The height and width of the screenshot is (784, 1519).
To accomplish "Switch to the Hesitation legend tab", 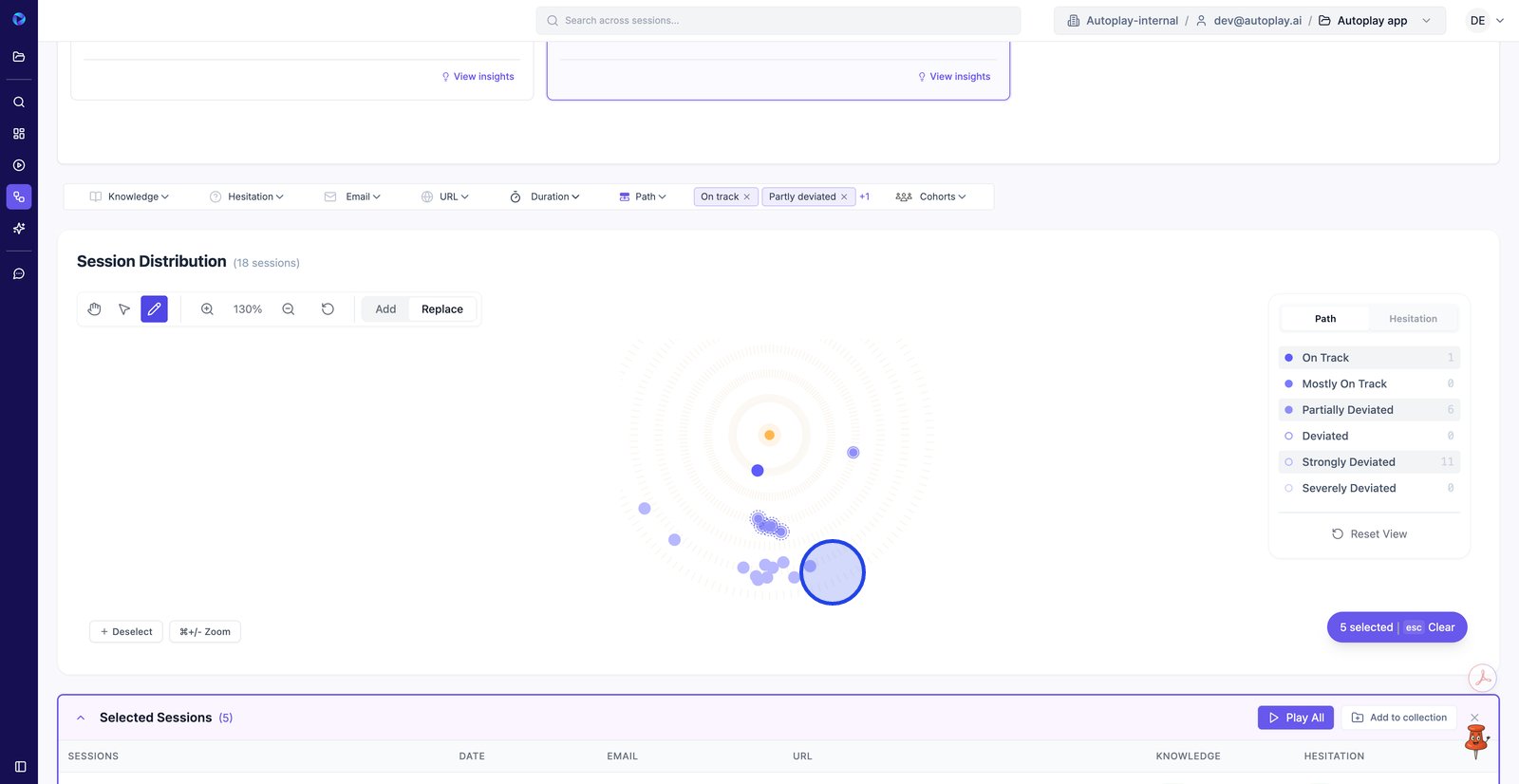I will [x=1413, y=319].
